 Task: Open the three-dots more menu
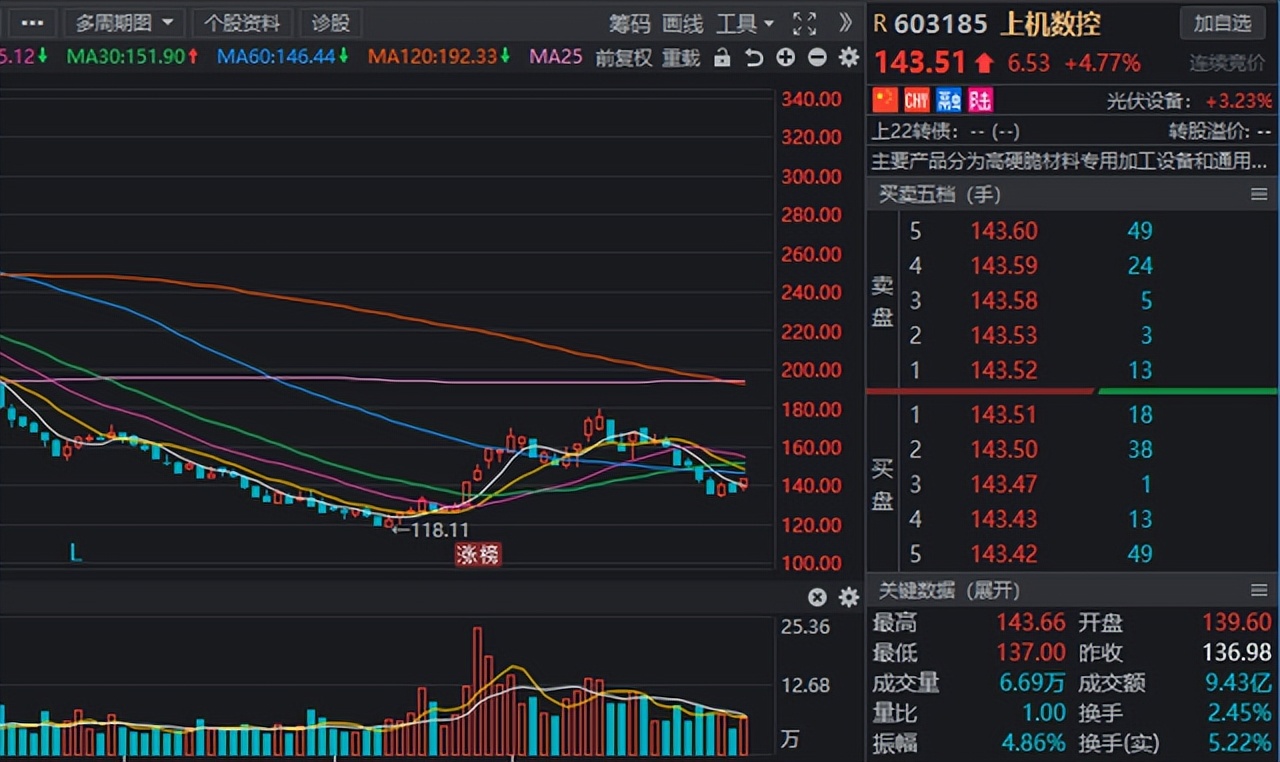32,22
